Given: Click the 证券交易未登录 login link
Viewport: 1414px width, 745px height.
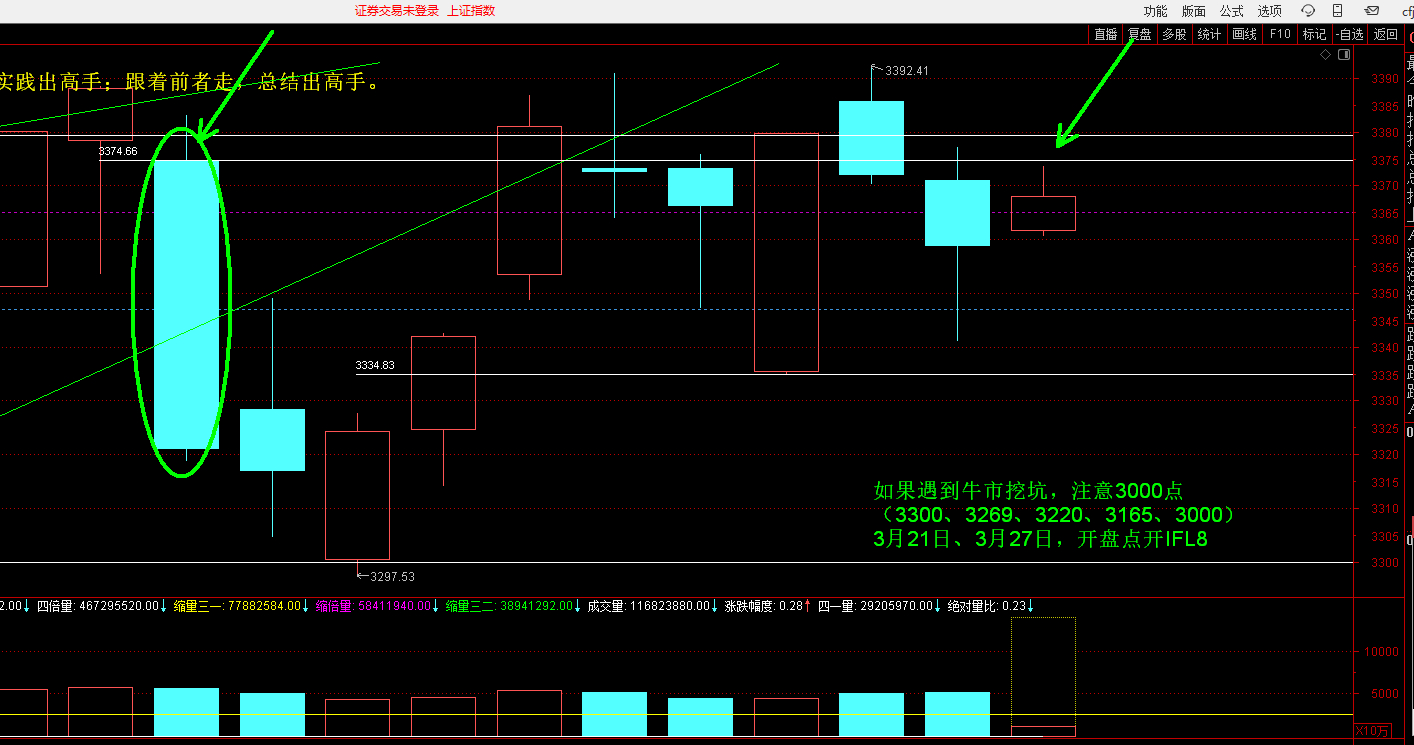Looking at the screenshot, I should tap(396, 11).
